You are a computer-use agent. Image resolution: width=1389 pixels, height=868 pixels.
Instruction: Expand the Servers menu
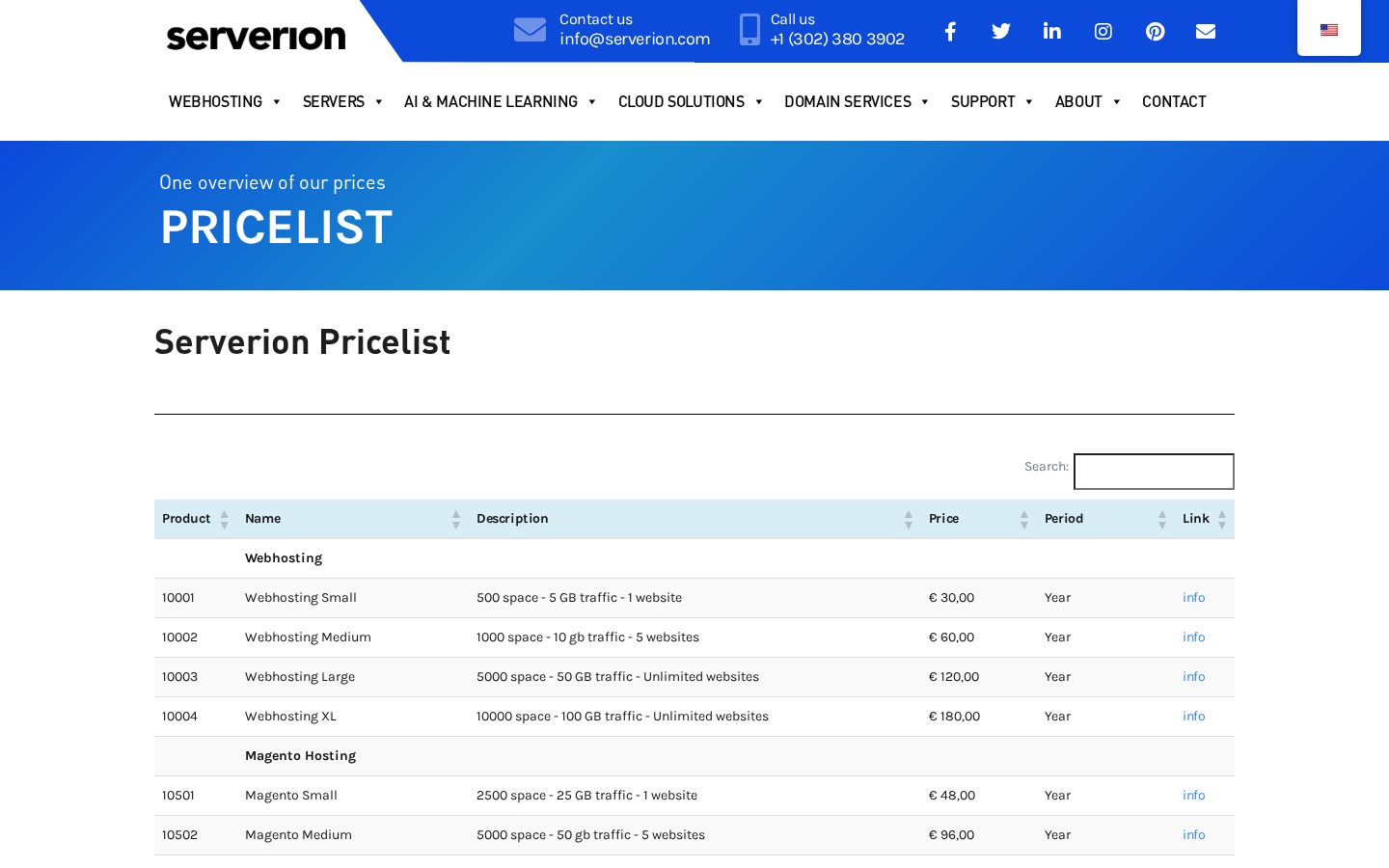(343, 101)
